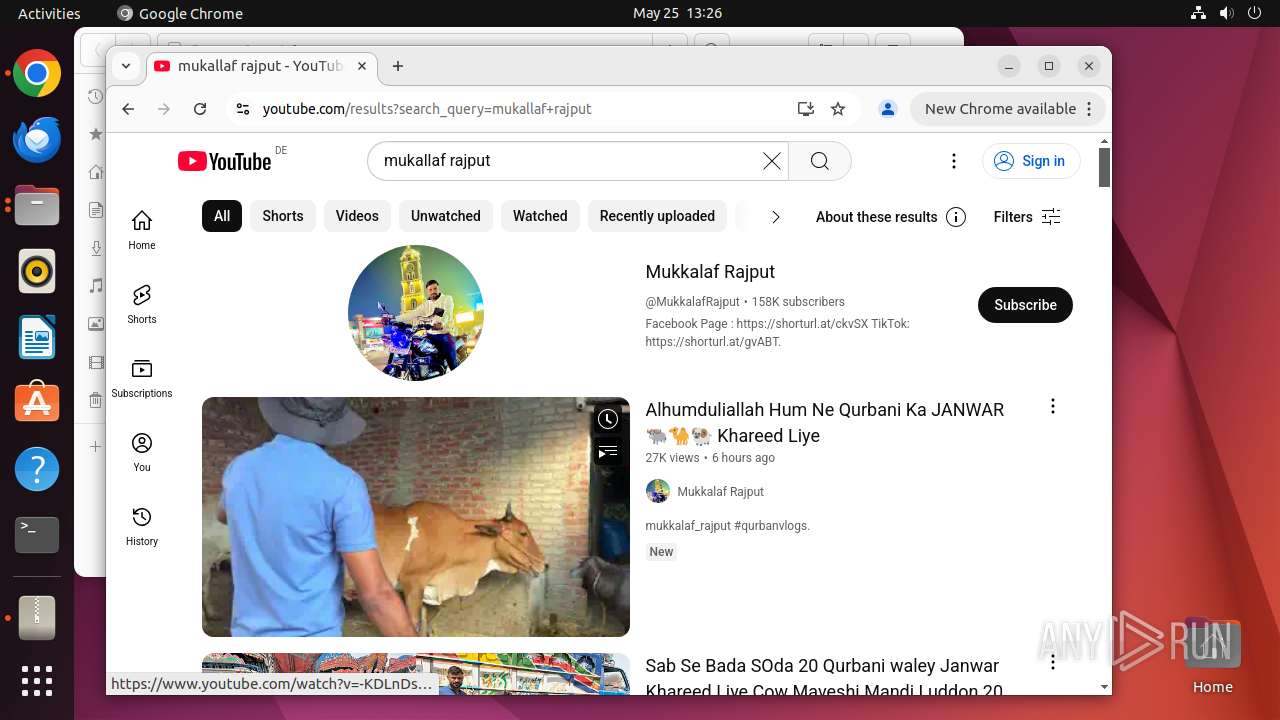Click the About these results info icon

pos(956,217)
